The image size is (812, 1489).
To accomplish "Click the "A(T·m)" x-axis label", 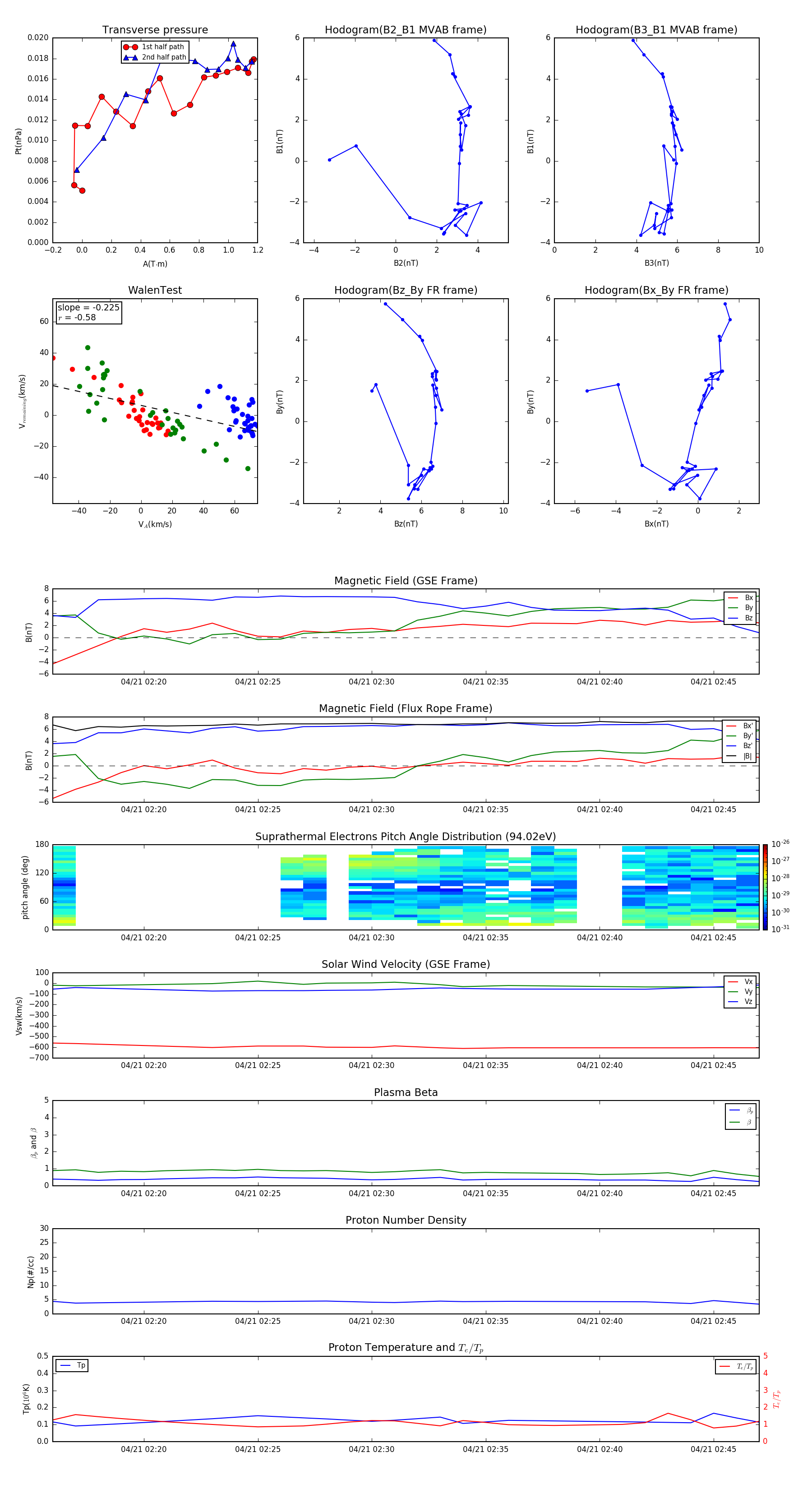I will pyautogui.click(x=155, y=264).
